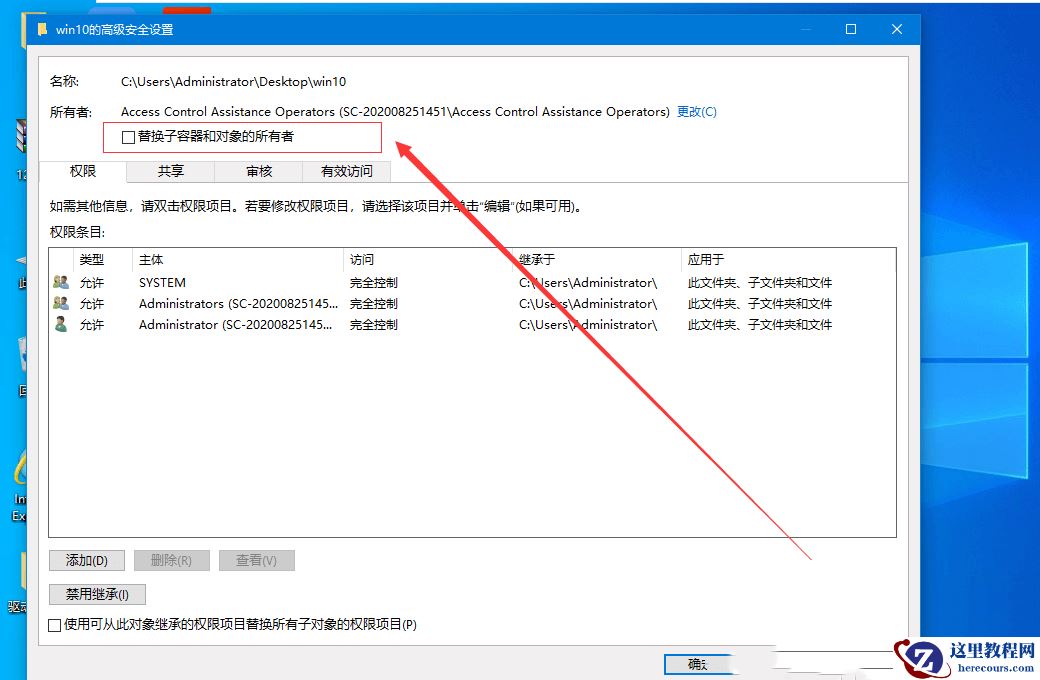This screenshot has width=1040, height=680.
Task: Open the 审核 tab
Action: 258,171
